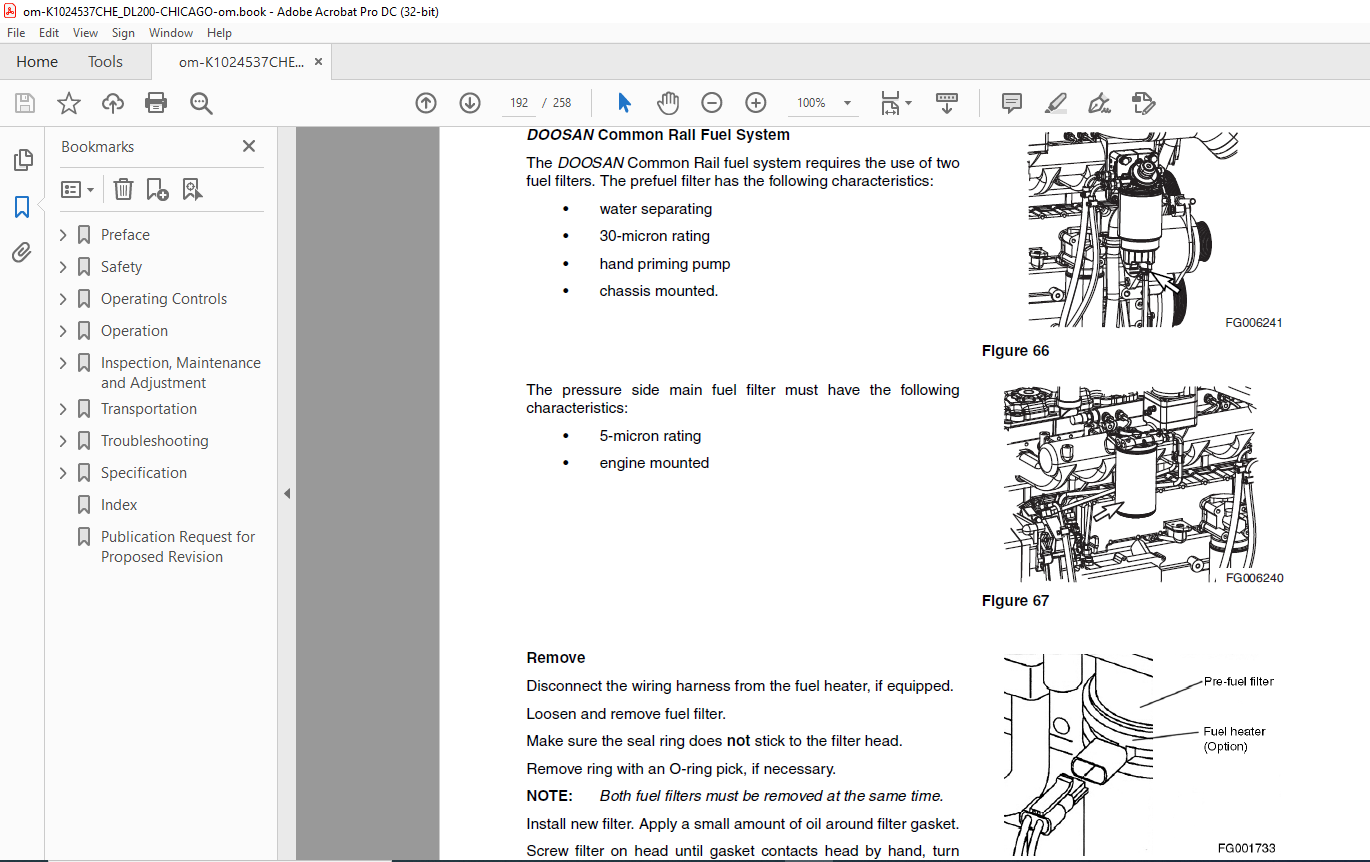Viewport: 1370px width, 862px height.
Task: Print the document
Action: (x=156, y=103)
